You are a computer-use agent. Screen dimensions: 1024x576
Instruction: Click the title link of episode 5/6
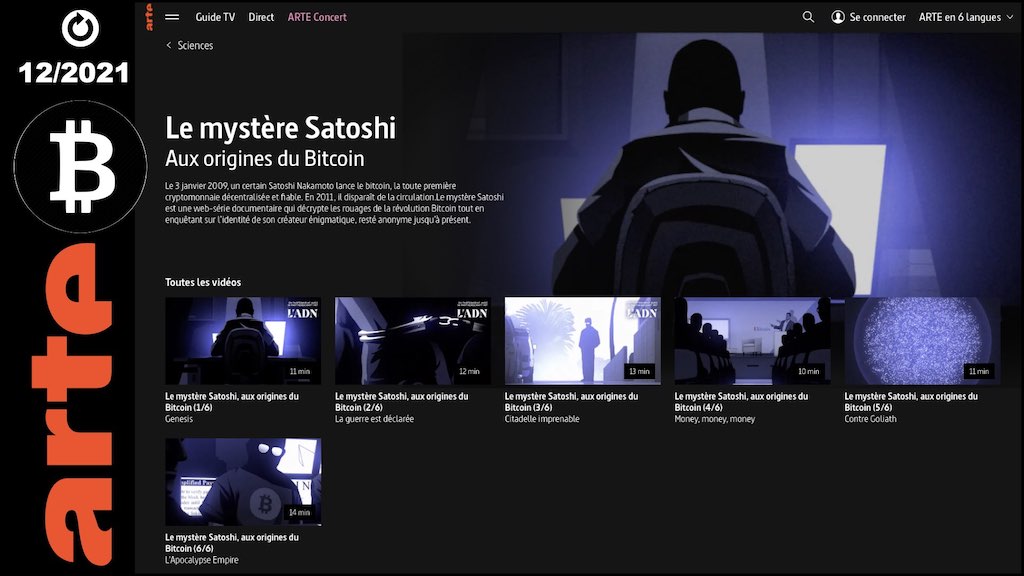911,401
